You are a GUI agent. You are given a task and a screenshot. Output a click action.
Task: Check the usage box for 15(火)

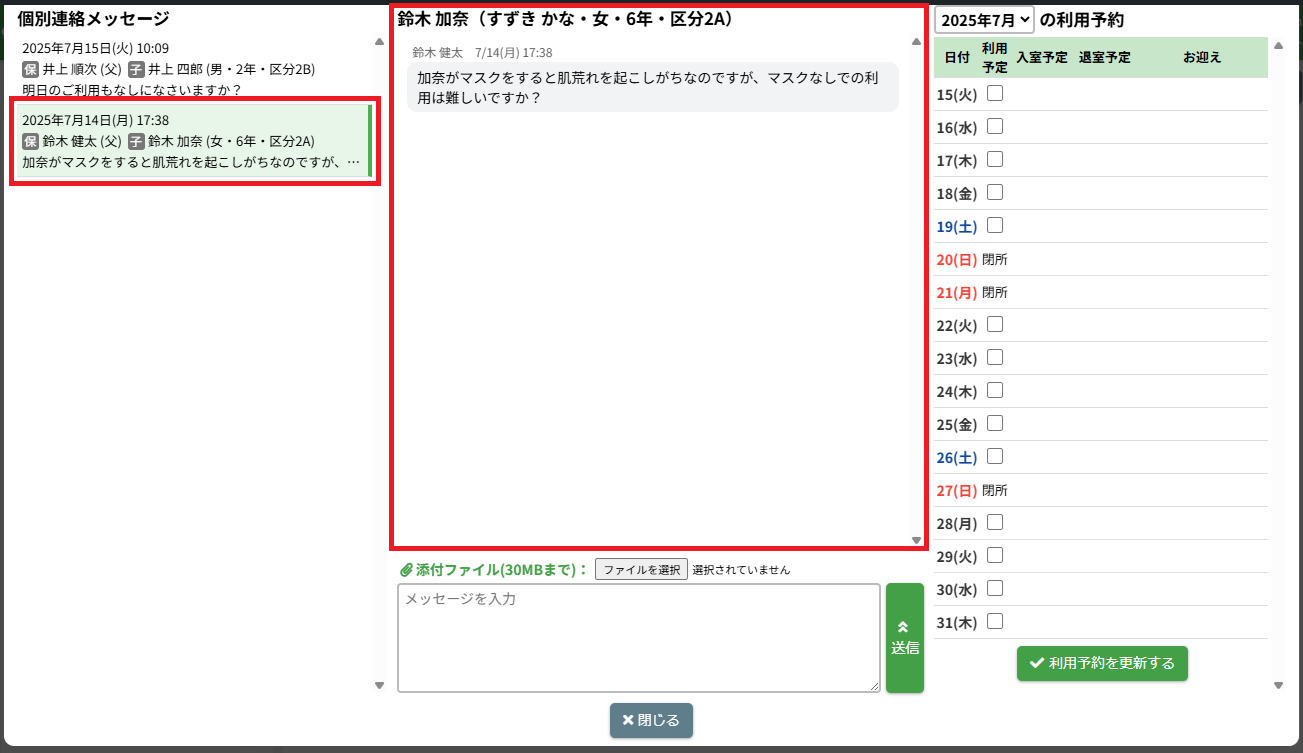tap(995, 94)
